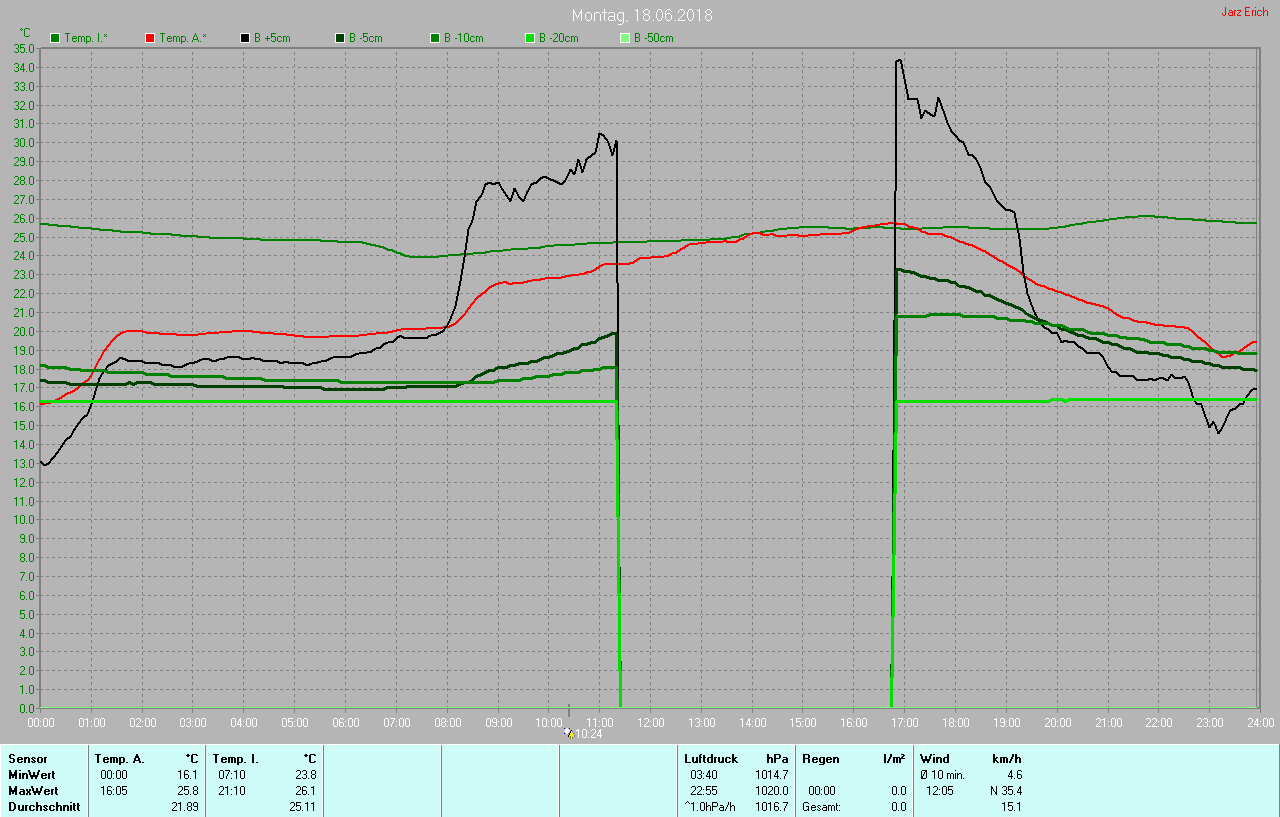1280x817 pixels.
Task: Click the '35.0' value on the temperature axis
Action: pos(25,48)
